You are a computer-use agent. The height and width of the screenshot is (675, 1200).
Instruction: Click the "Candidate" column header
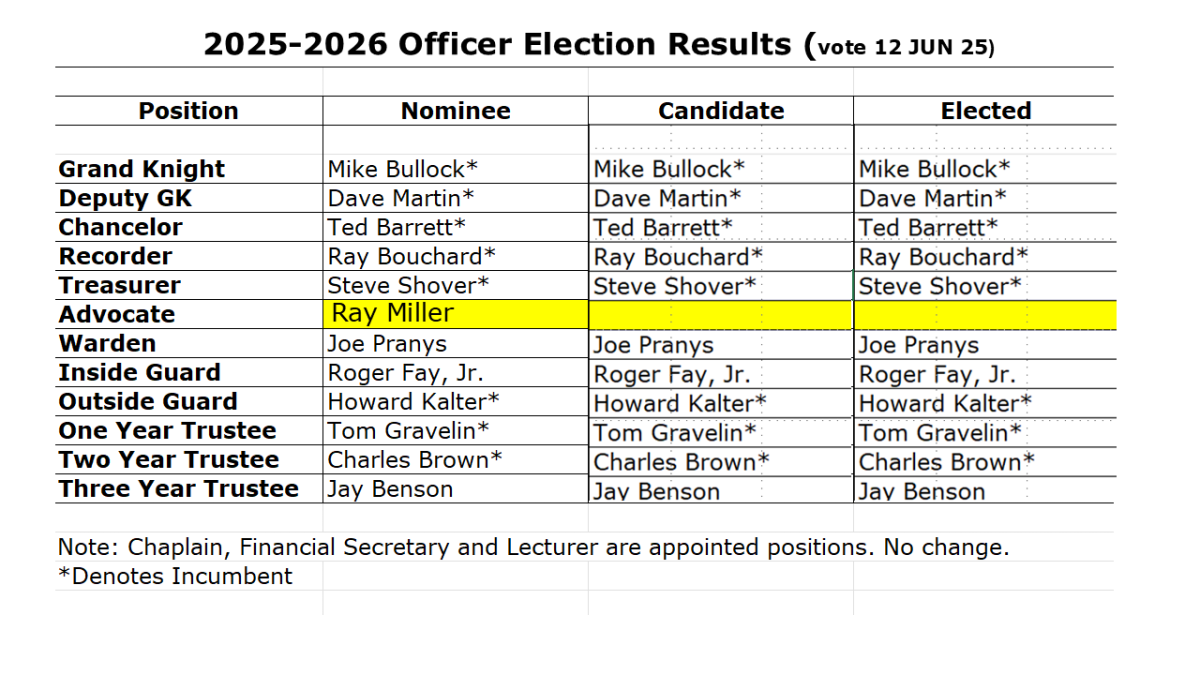pyautogui.click(x=720, y=111)
